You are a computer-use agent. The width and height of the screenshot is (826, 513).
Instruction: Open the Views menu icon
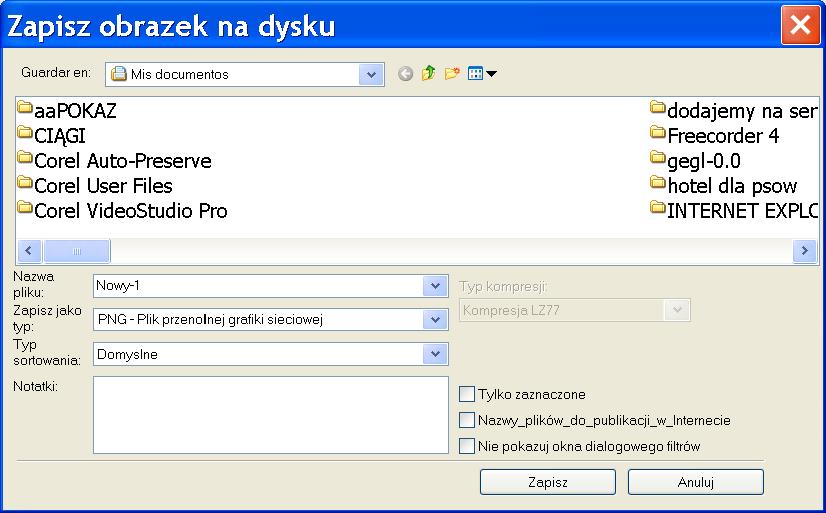coord(481,74)
